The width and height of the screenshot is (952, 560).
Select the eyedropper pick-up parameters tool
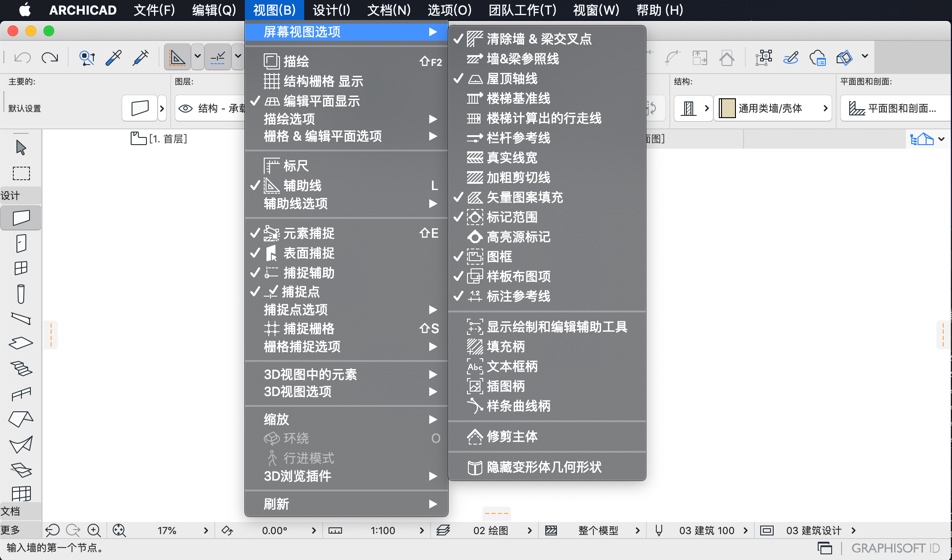114,58
